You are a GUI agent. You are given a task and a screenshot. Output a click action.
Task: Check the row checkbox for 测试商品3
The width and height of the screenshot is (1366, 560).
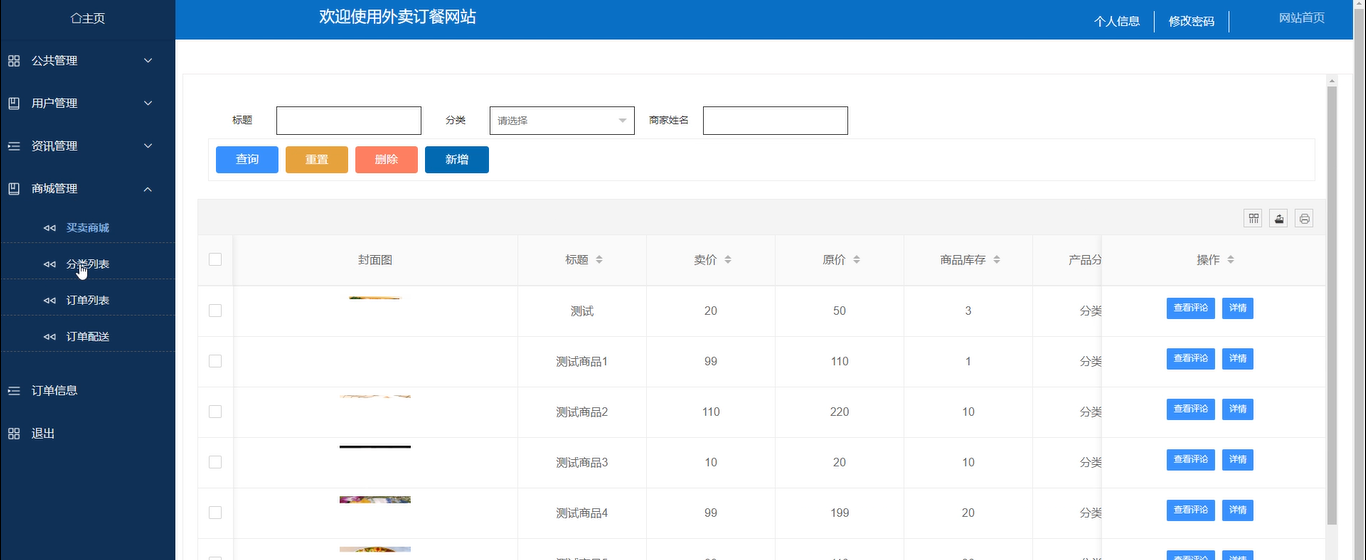click(x=215, y=462)
